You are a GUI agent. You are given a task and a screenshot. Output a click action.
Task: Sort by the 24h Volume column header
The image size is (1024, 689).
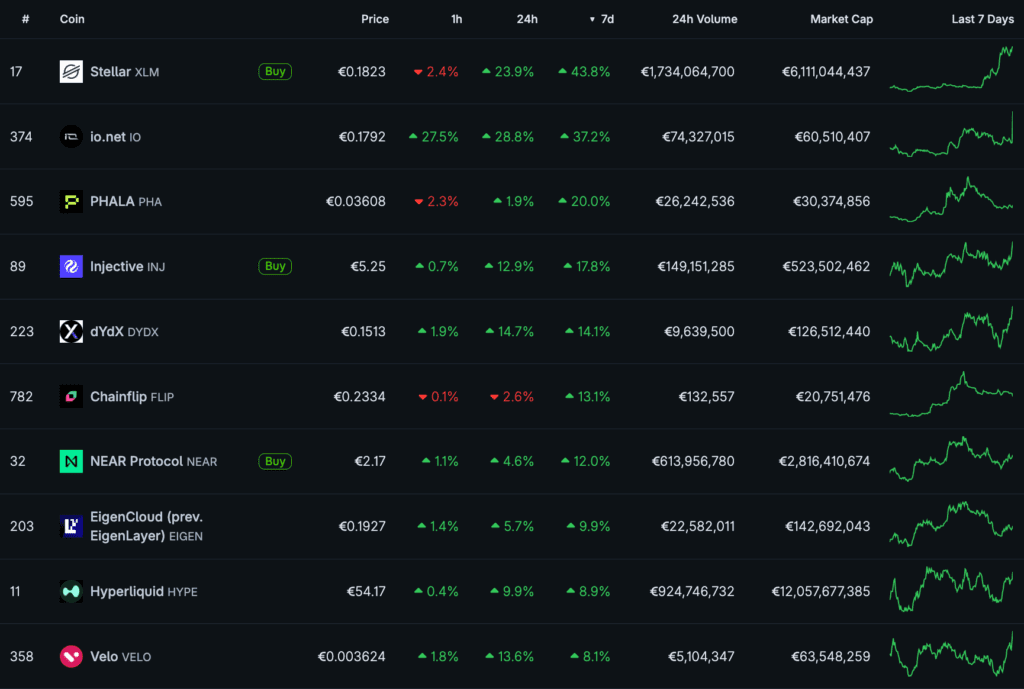click(705, 19)
